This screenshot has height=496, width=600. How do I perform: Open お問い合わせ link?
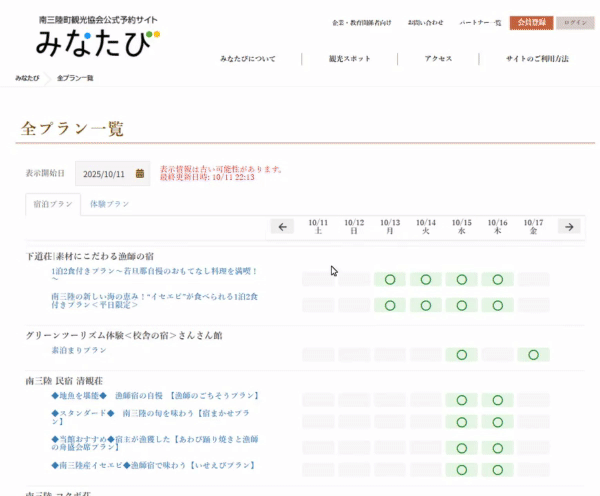click(x=426, y=23)
